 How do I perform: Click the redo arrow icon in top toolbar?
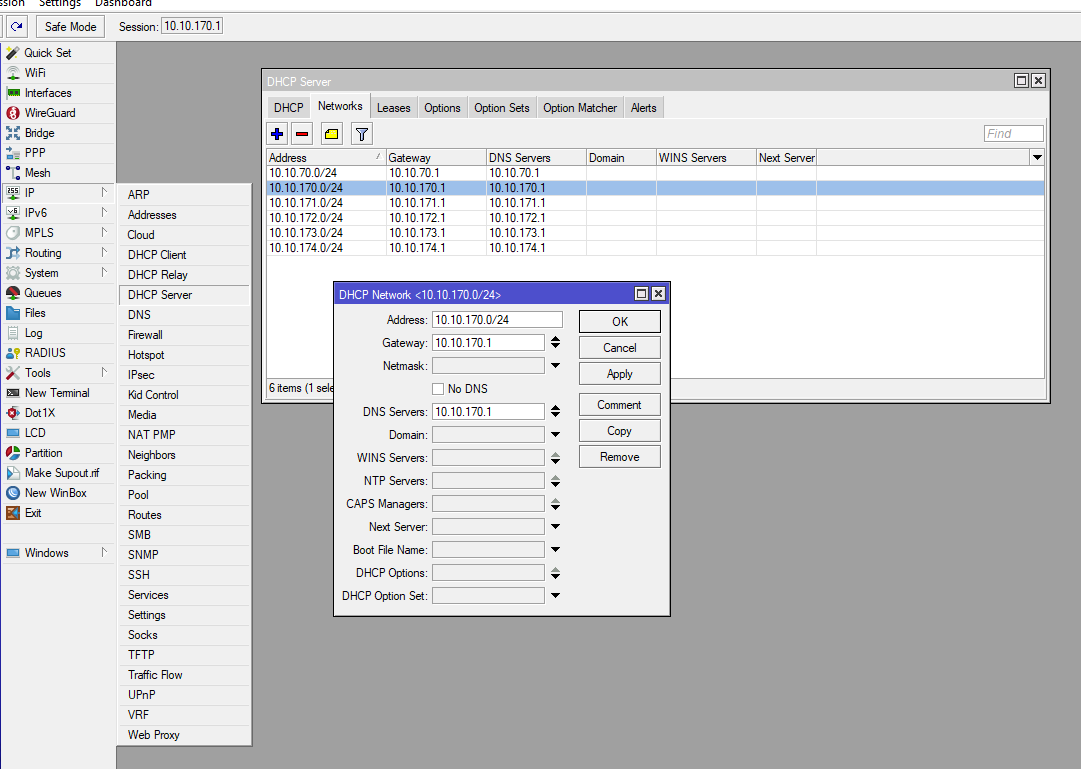click(x=17, y=27)
